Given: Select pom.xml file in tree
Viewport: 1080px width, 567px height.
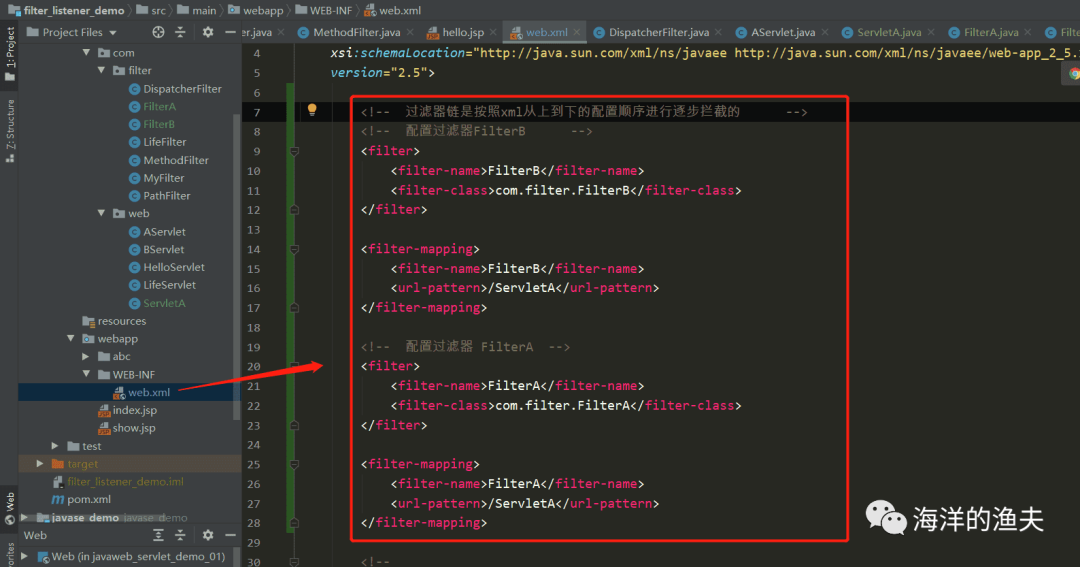Looking at the screenshot, I should 81,499.
